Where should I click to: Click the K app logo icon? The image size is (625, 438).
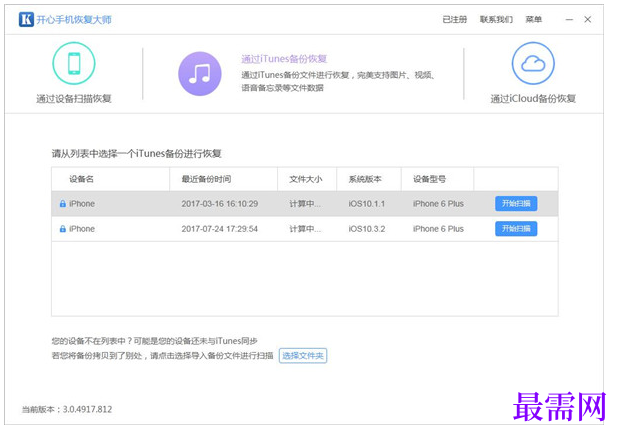pos(26,19)
